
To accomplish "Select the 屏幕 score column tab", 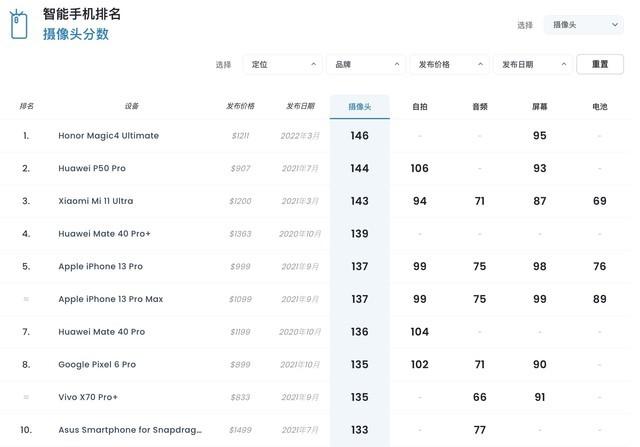I will [x=540, y=107].
